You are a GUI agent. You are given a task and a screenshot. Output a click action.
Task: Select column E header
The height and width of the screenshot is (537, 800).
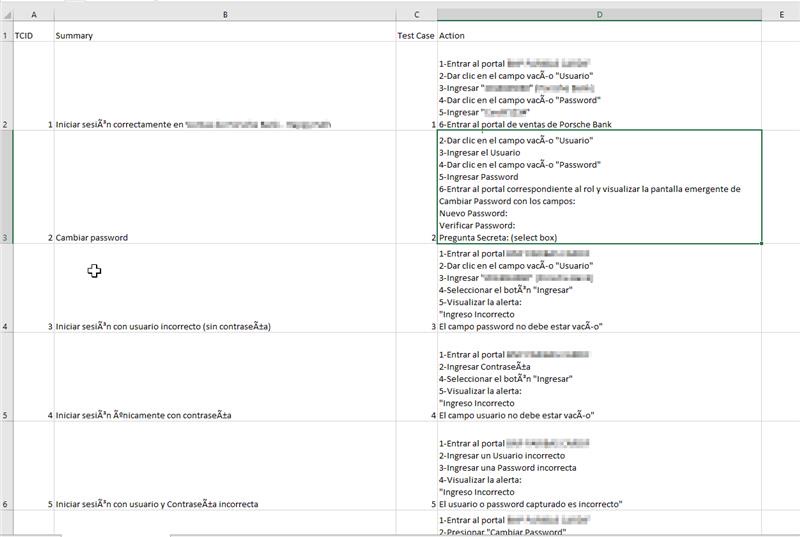(781, 15)
